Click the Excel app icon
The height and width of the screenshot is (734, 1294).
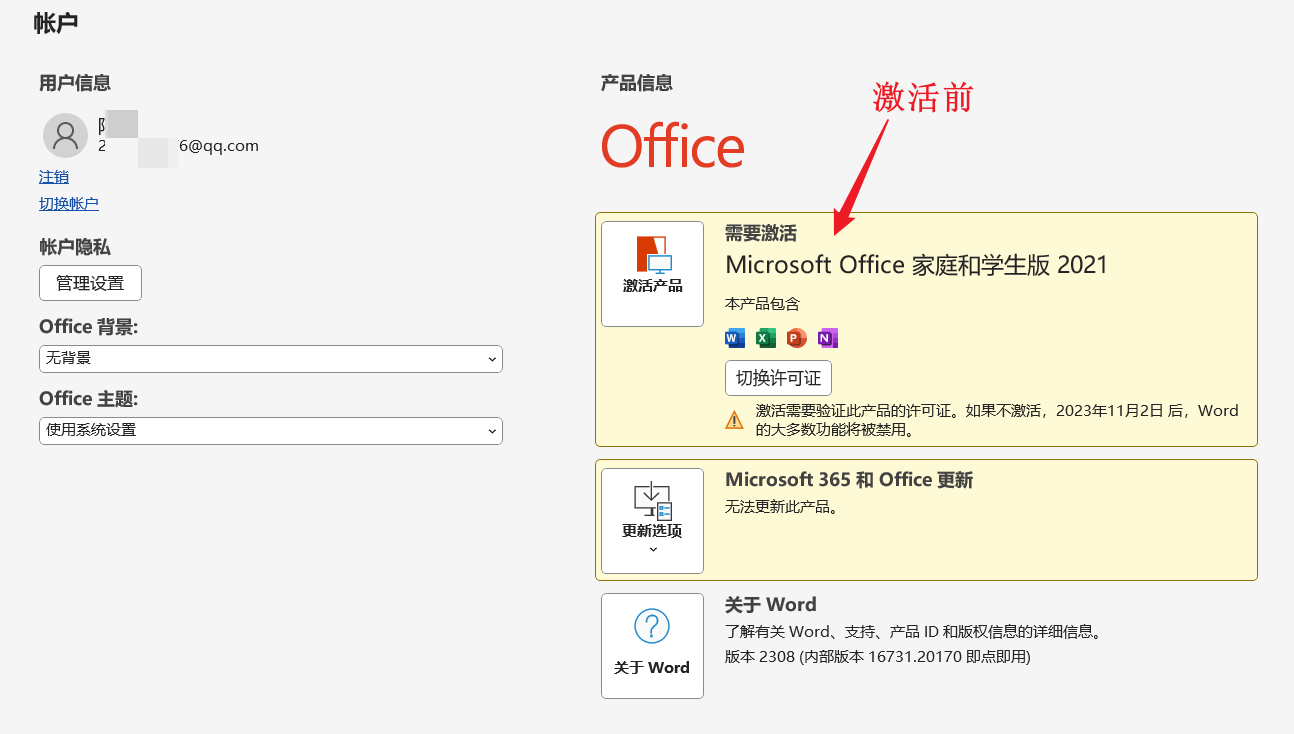pyautogui.click(x=766, y=338)
